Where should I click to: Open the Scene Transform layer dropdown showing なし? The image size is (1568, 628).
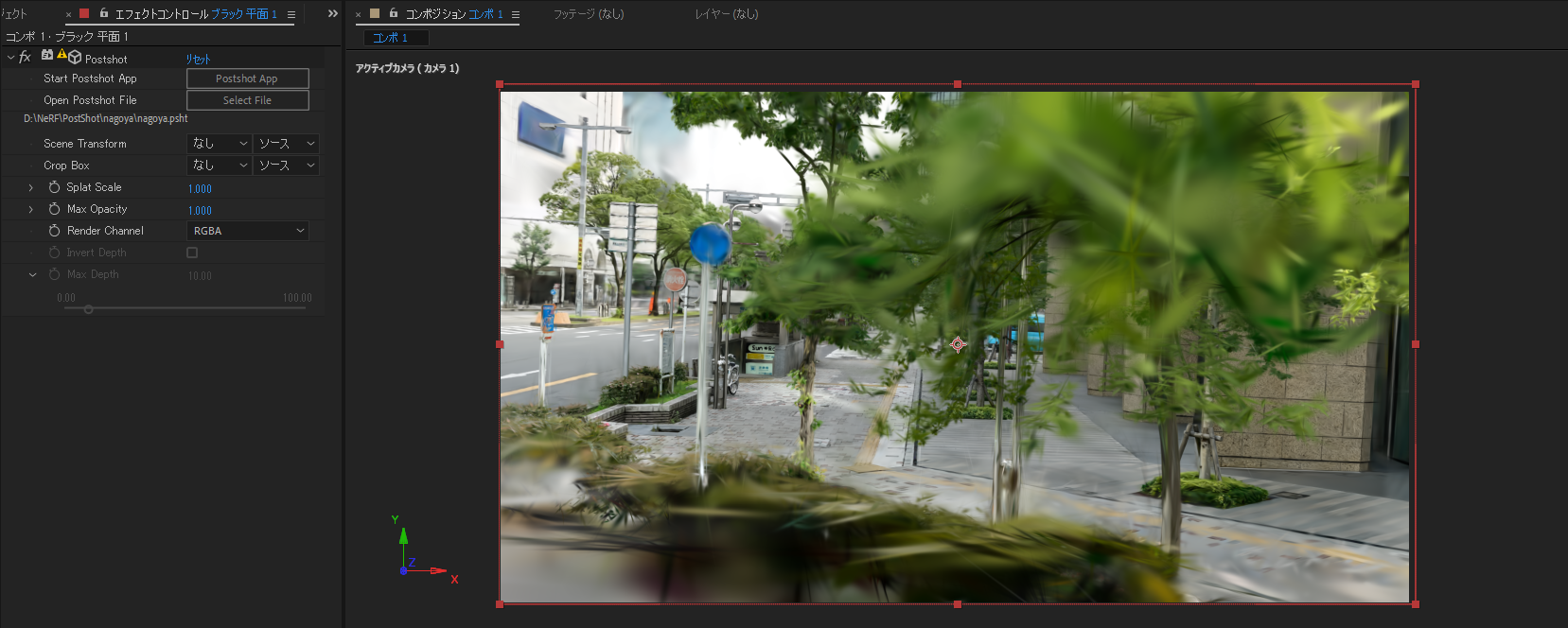(x=220, y=144)
